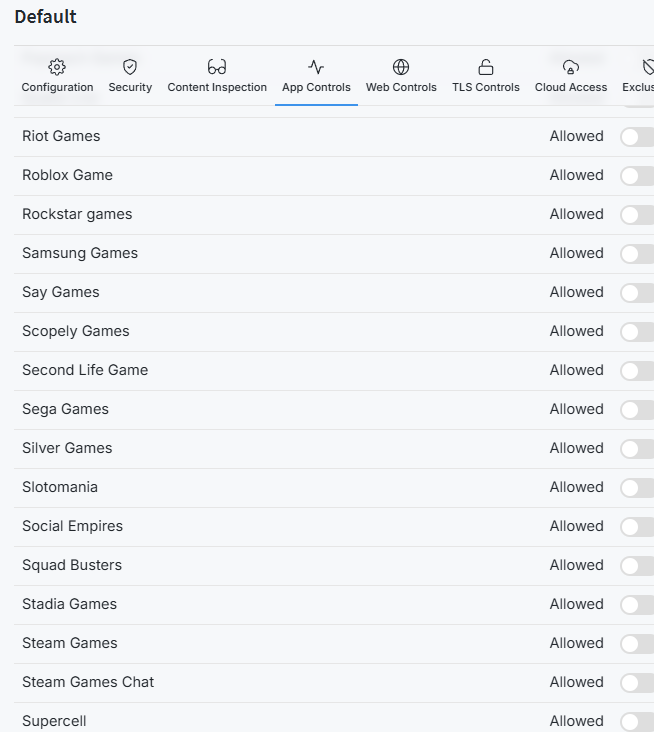Click the Riot Games row name

coord(61,136)
